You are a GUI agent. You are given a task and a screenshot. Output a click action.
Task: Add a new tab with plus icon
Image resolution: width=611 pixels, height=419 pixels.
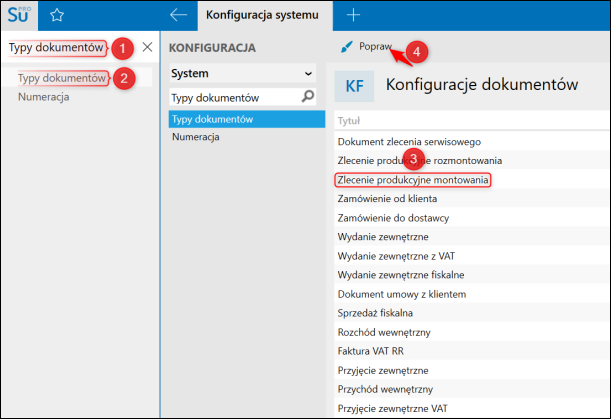coord(353,15)
